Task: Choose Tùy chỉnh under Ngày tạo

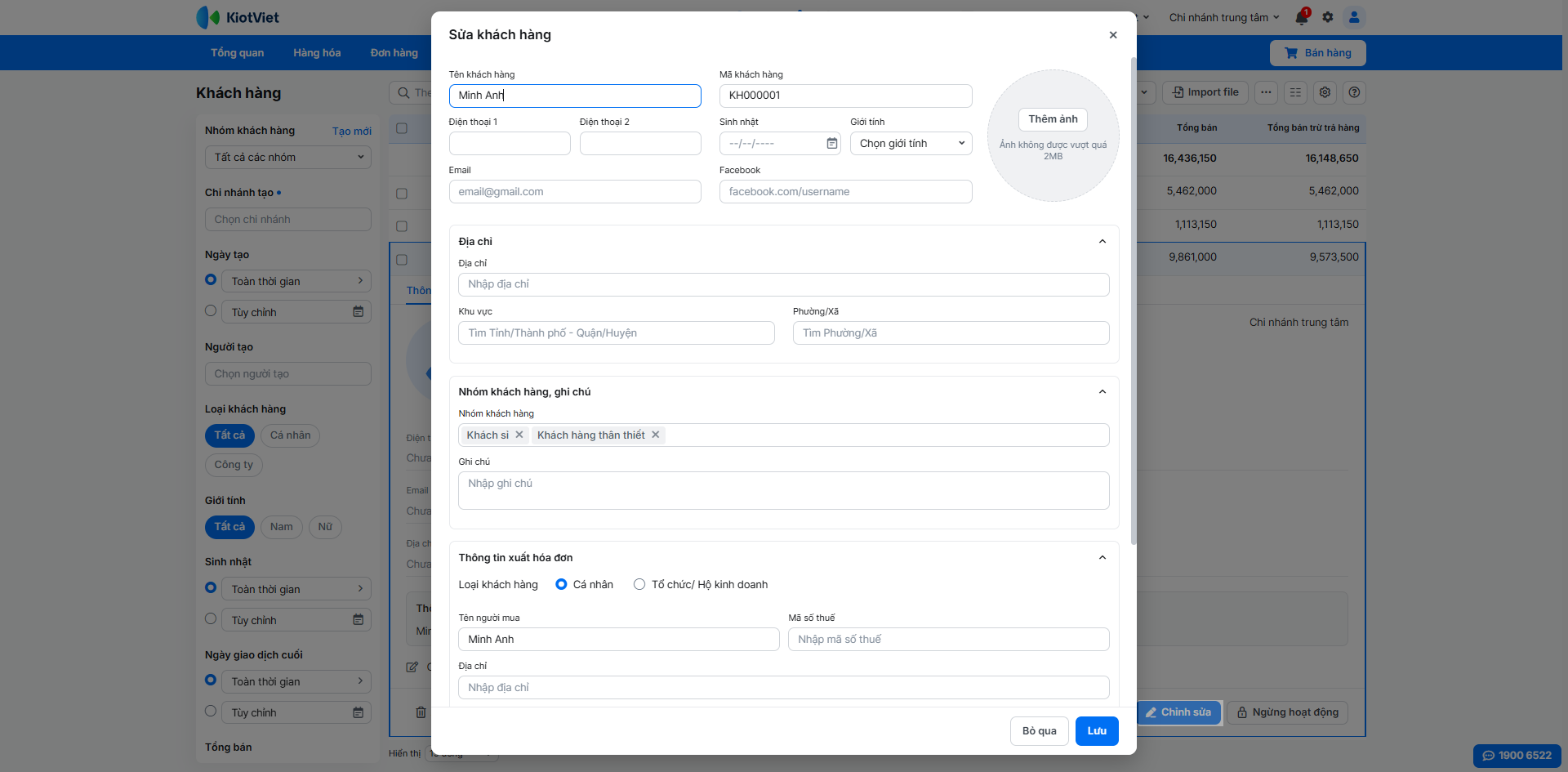Action: 211,311
